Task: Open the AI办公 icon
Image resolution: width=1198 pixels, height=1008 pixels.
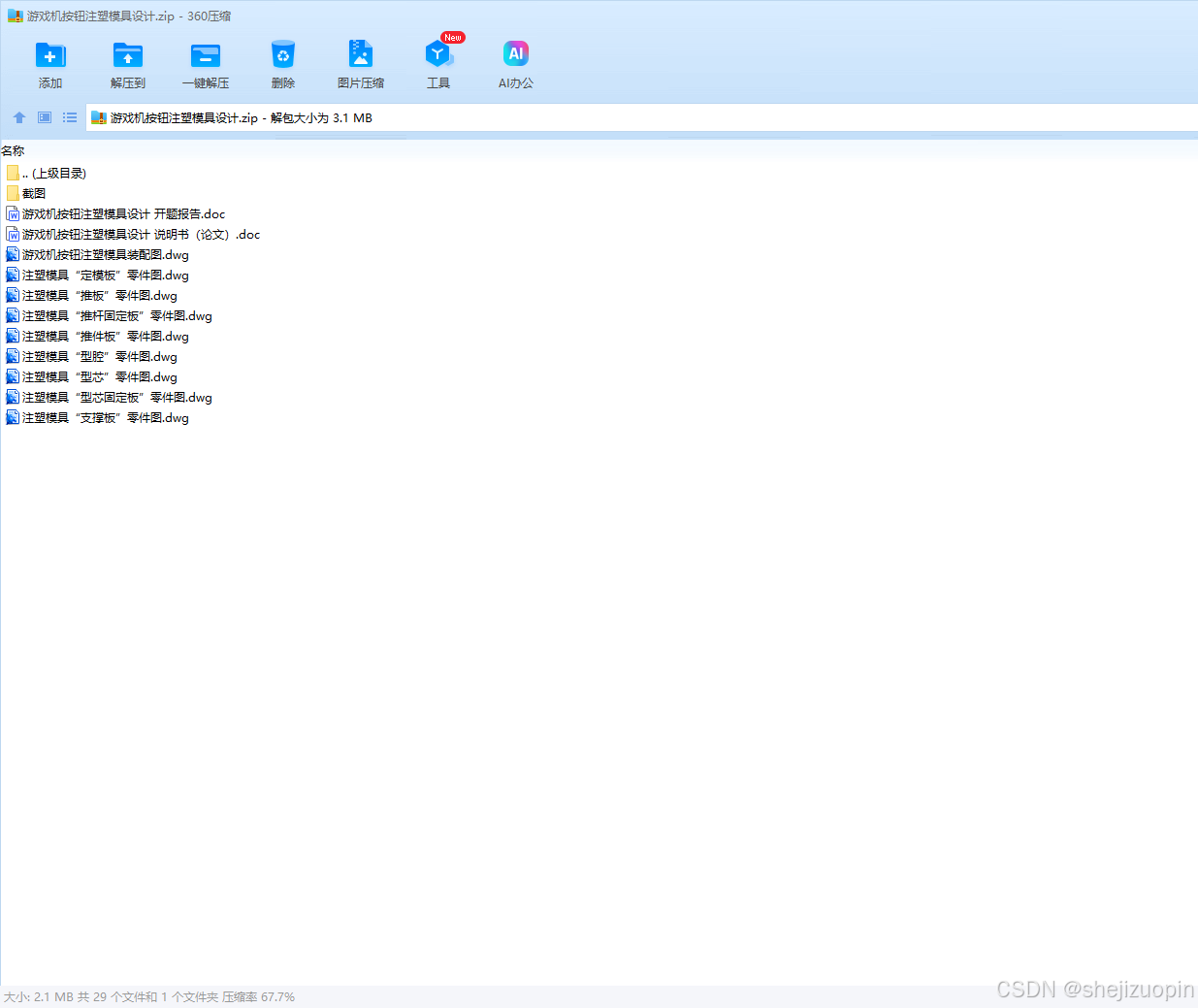Action: tap(516, 54)
